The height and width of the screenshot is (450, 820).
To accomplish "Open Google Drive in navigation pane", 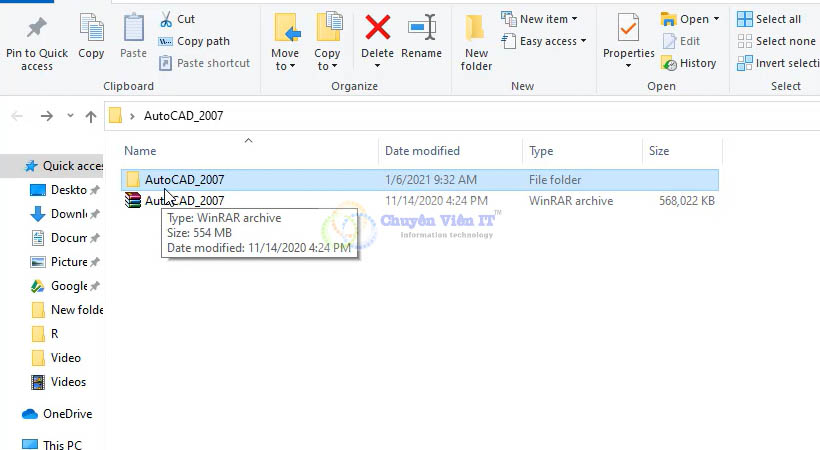I will (65, 286).
